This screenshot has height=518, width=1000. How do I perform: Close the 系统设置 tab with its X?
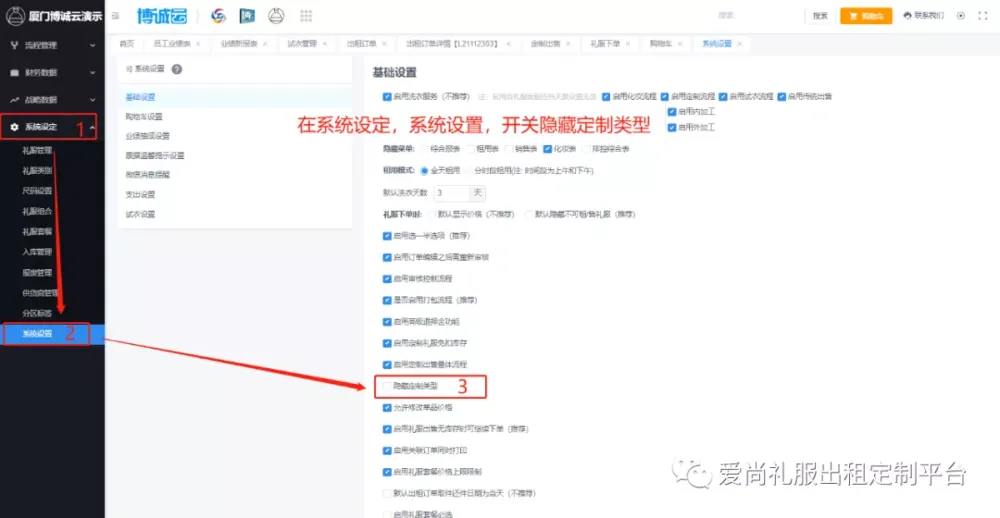741,45
